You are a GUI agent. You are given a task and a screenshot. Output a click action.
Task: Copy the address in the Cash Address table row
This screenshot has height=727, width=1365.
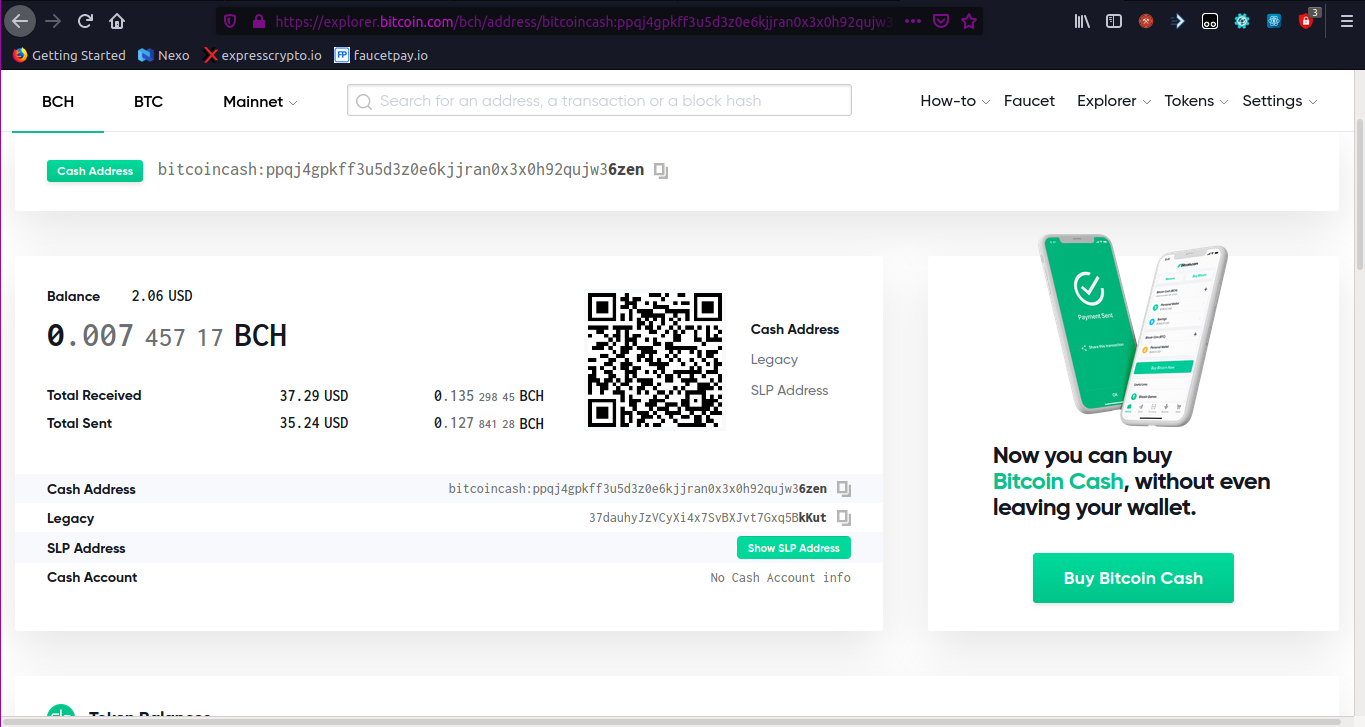pyautogui.click(x=844, y=489)
